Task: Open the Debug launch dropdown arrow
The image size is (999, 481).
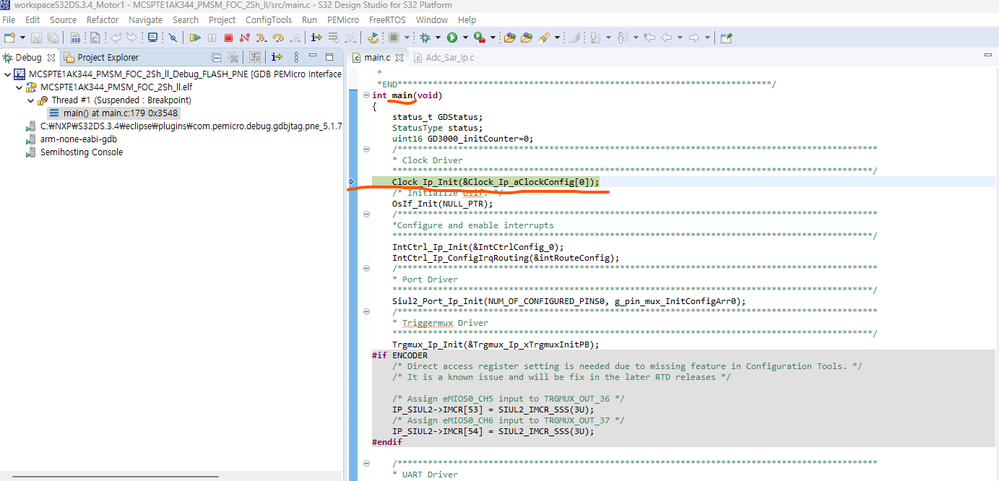Action: 438,38
